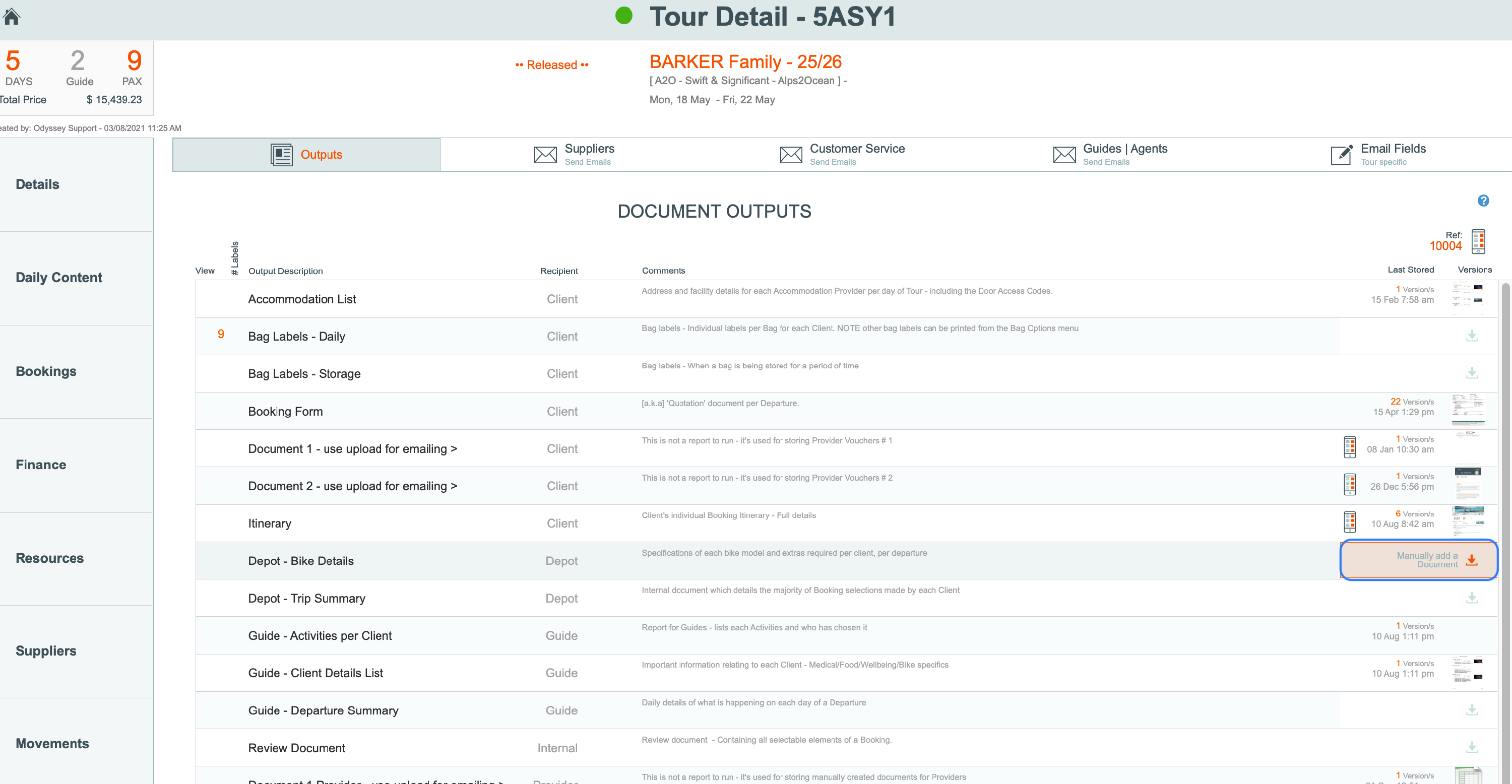Go to the home screen icon
1512x784 pixels.
pos(11,17)
